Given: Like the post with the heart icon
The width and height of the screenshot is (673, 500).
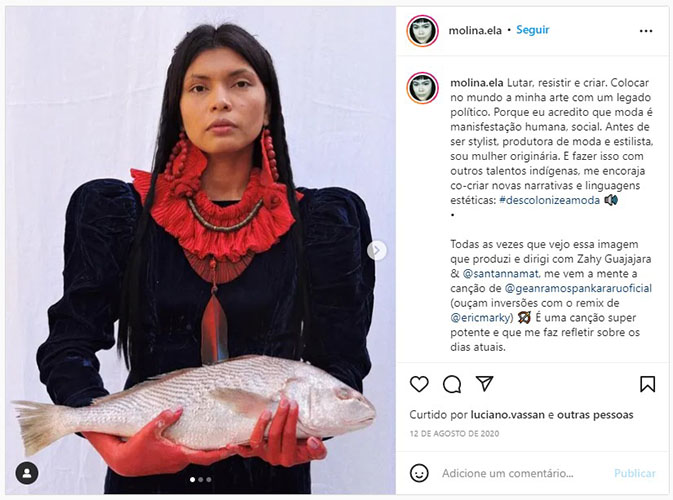Looking at the screenshot, I should (419, 384).
